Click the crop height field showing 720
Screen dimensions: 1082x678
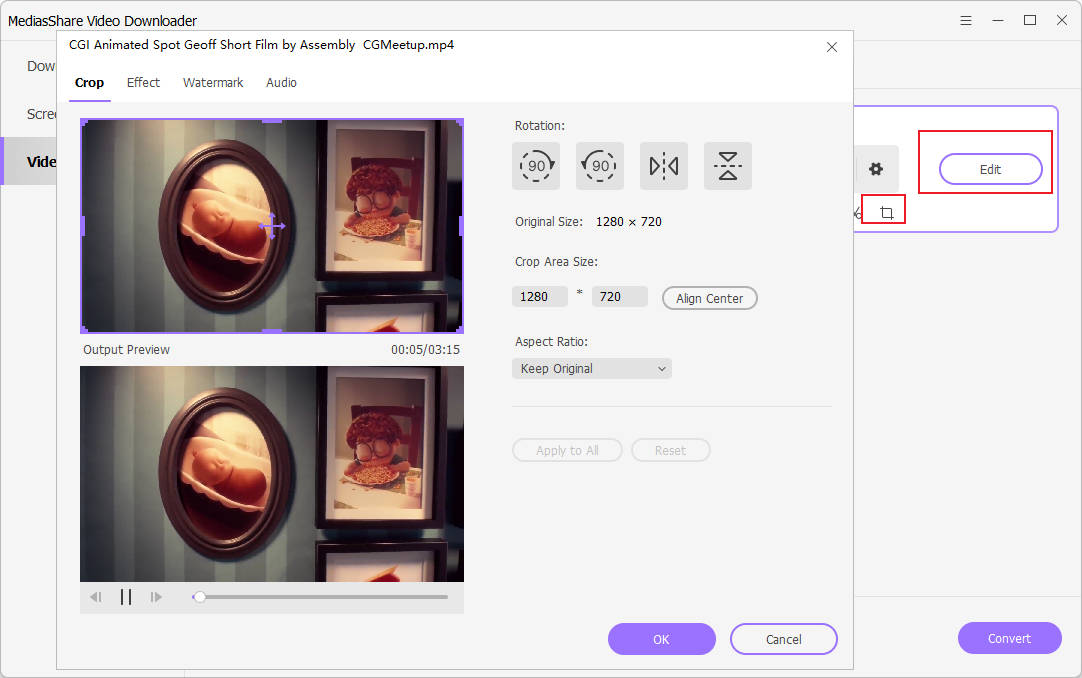620,297
